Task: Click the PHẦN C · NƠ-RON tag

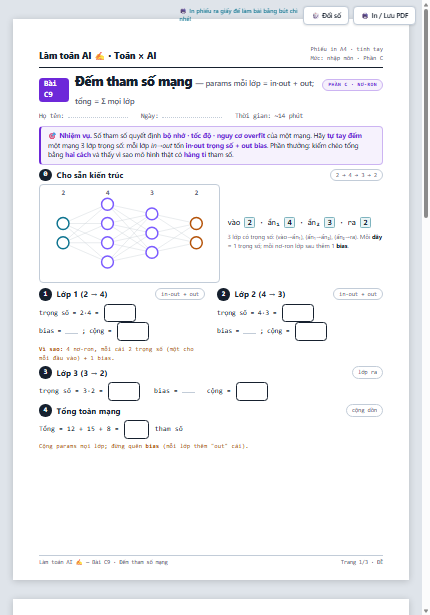Action: coord(352,85)
